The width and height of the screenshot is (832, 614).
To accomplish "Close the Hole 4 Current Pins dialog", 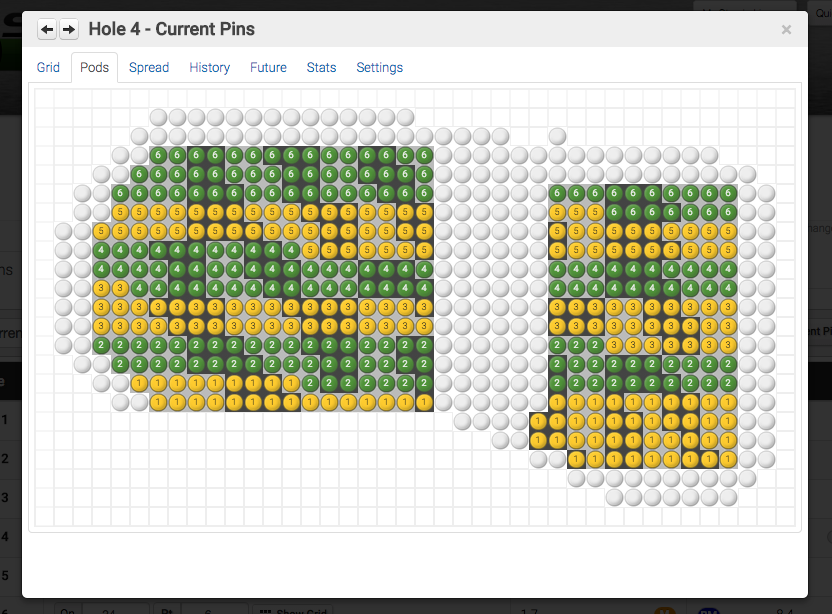I will coord(786,30).
